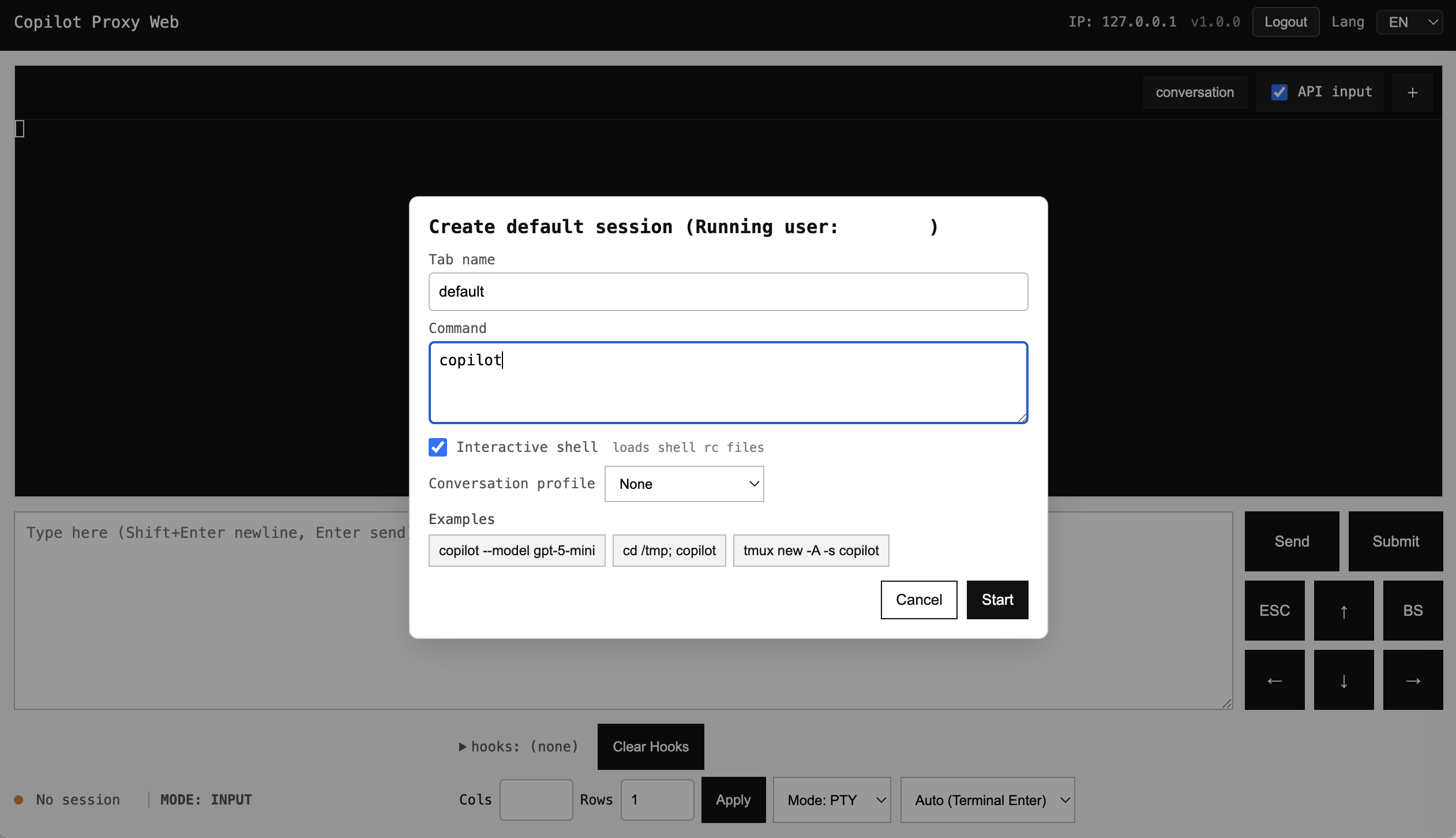1456x838 pixels.
Task: Open the Conversation profile dropdown
Action: (683, 484)
